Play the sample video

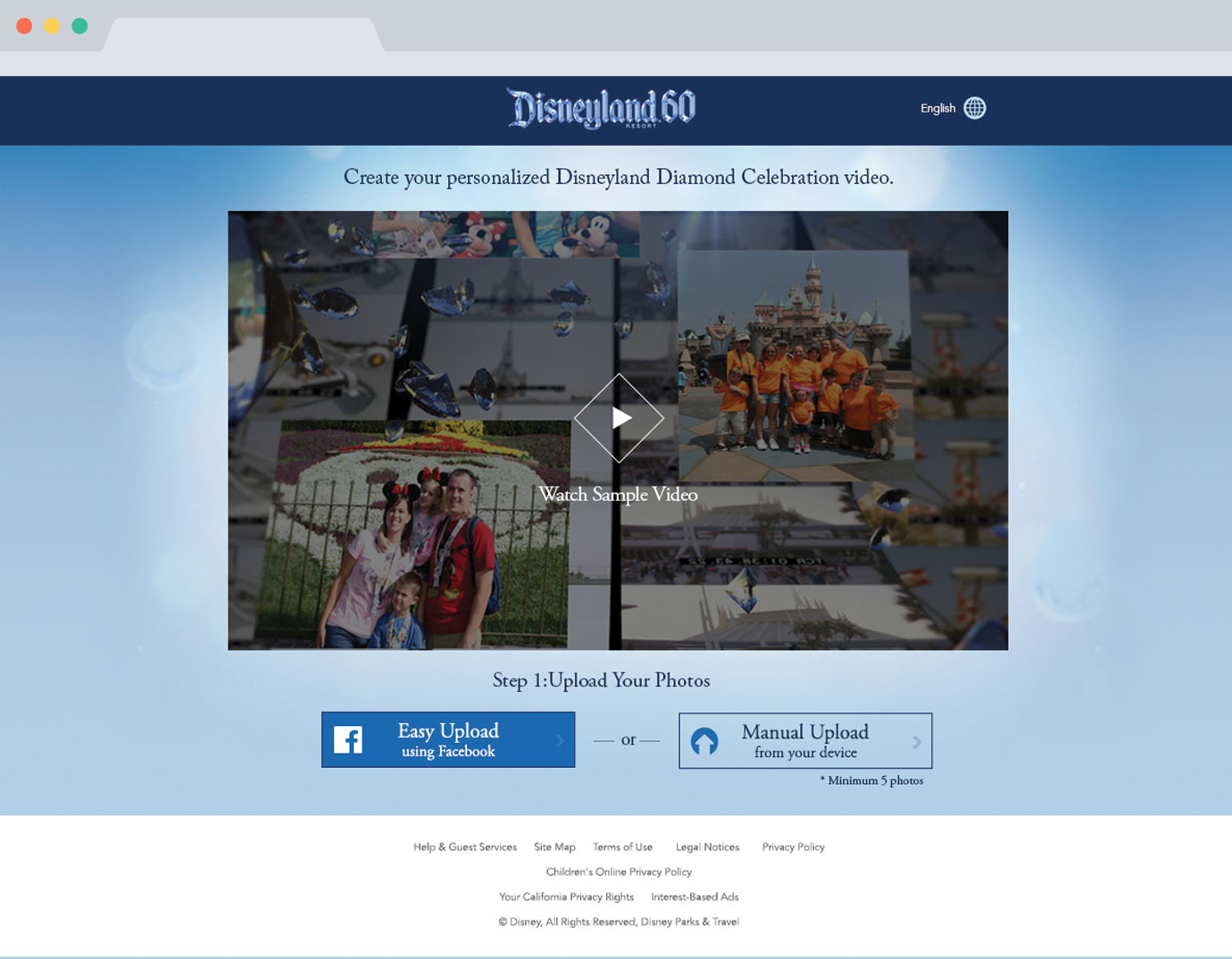619,418
